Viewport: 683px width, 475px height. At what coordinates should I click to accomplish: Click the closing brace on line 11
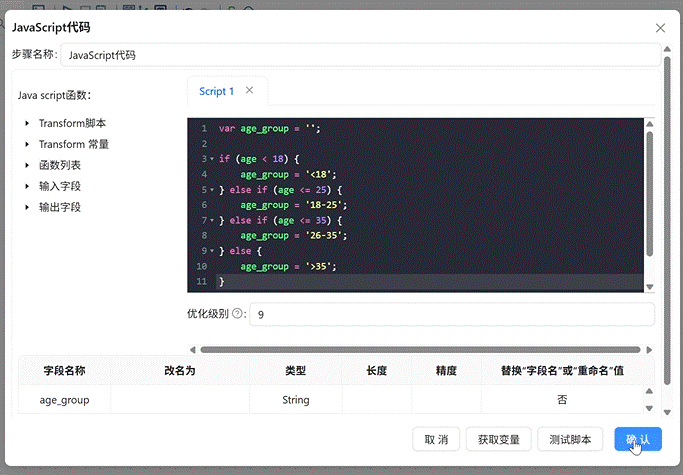221,282
